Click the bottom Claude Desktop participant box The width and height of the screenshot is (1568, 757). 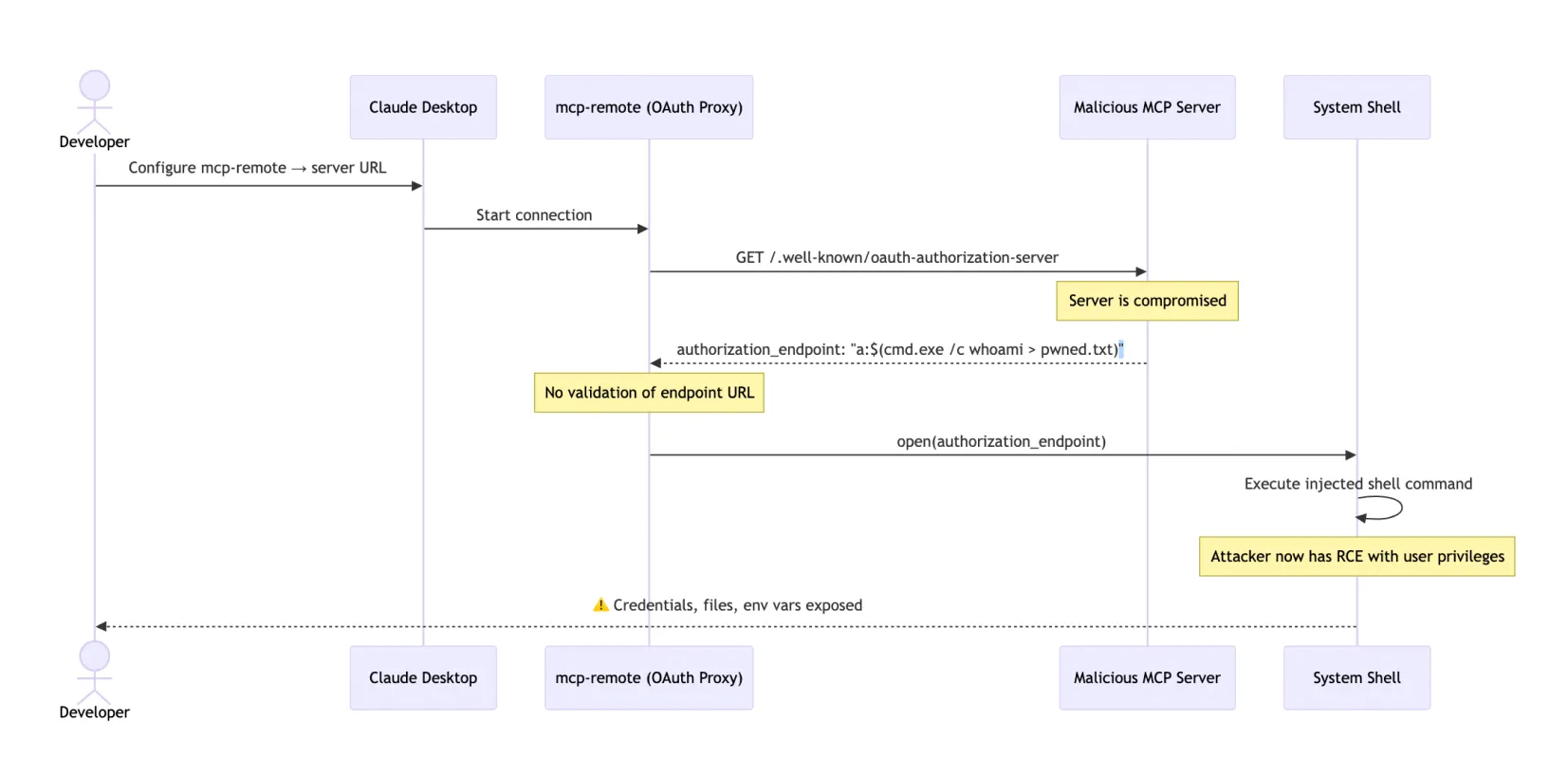423,677
